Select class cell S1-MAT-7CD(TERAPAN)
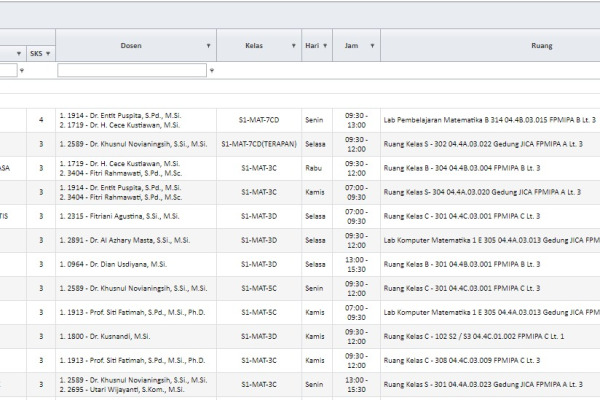The image size is (600, 400). (259, 144)
